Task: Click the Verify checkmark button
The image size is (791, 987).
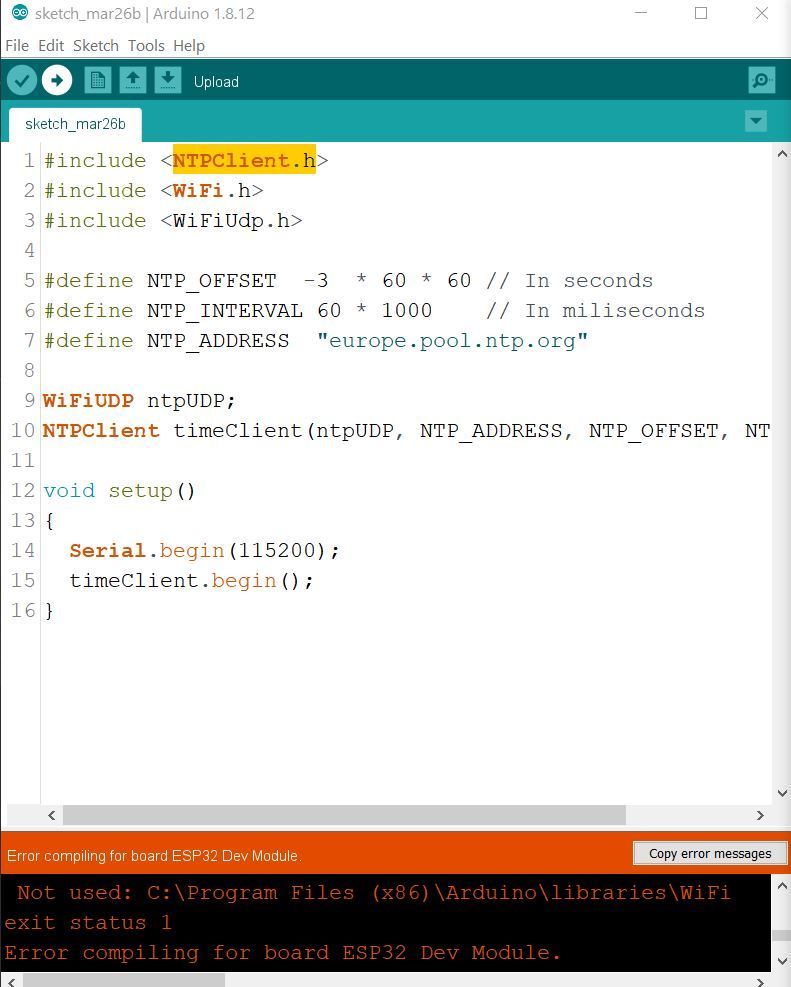Action: [x=22, y=81]
